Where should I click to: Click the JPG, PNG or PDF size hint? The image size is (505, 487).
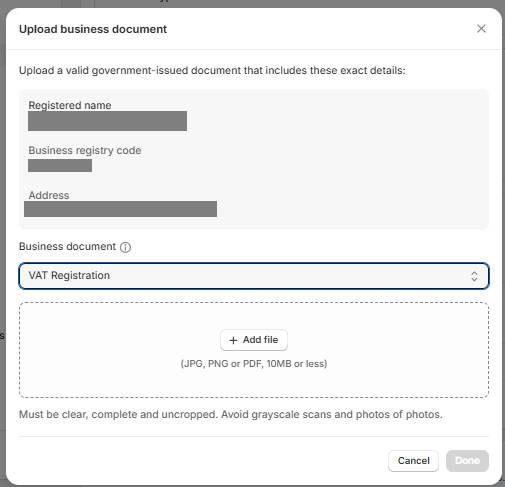(x=254, y=364)
